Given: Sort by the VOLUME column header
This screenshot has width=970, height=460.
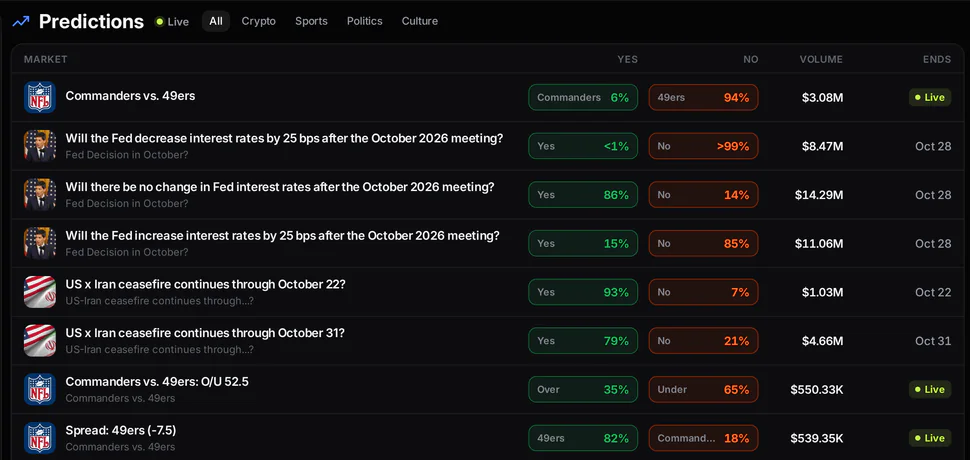Looking at the screenshot, I should (x=821, y=59).
